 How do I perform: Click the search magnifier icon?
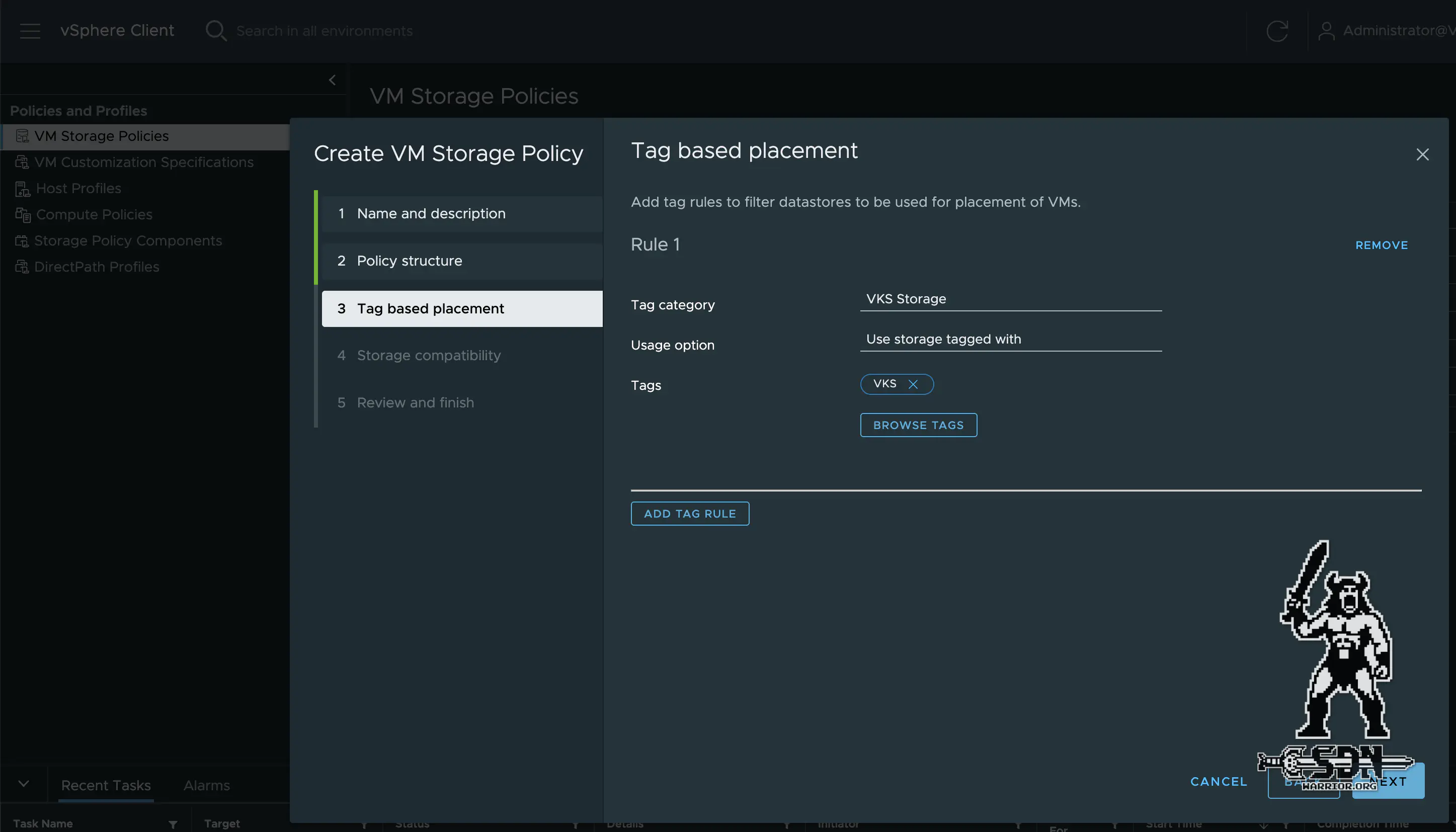[216, 31]
